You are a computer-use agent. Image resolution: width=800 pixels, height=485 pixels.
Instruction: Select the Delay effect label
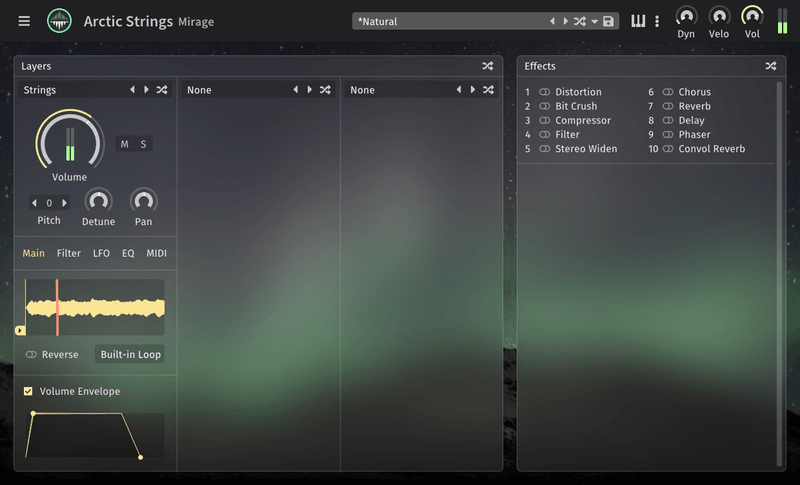(691, 120)
